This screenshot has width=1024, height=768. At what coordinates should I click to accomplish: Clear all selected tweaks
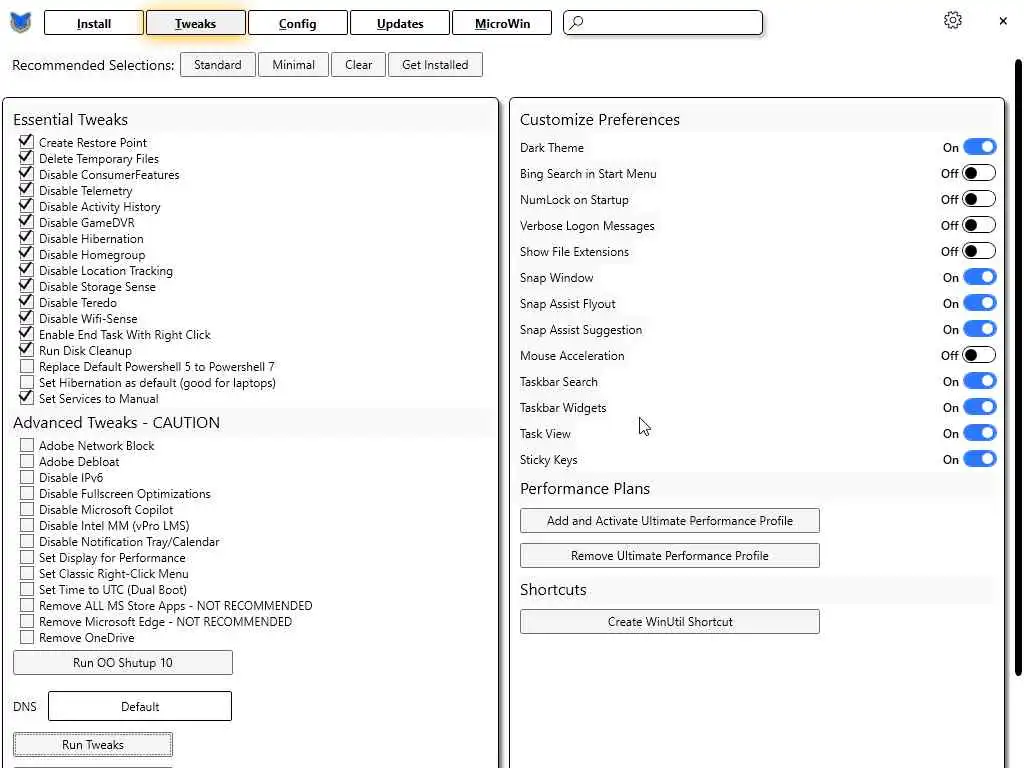pyautogui.click(x=359, y=65)
